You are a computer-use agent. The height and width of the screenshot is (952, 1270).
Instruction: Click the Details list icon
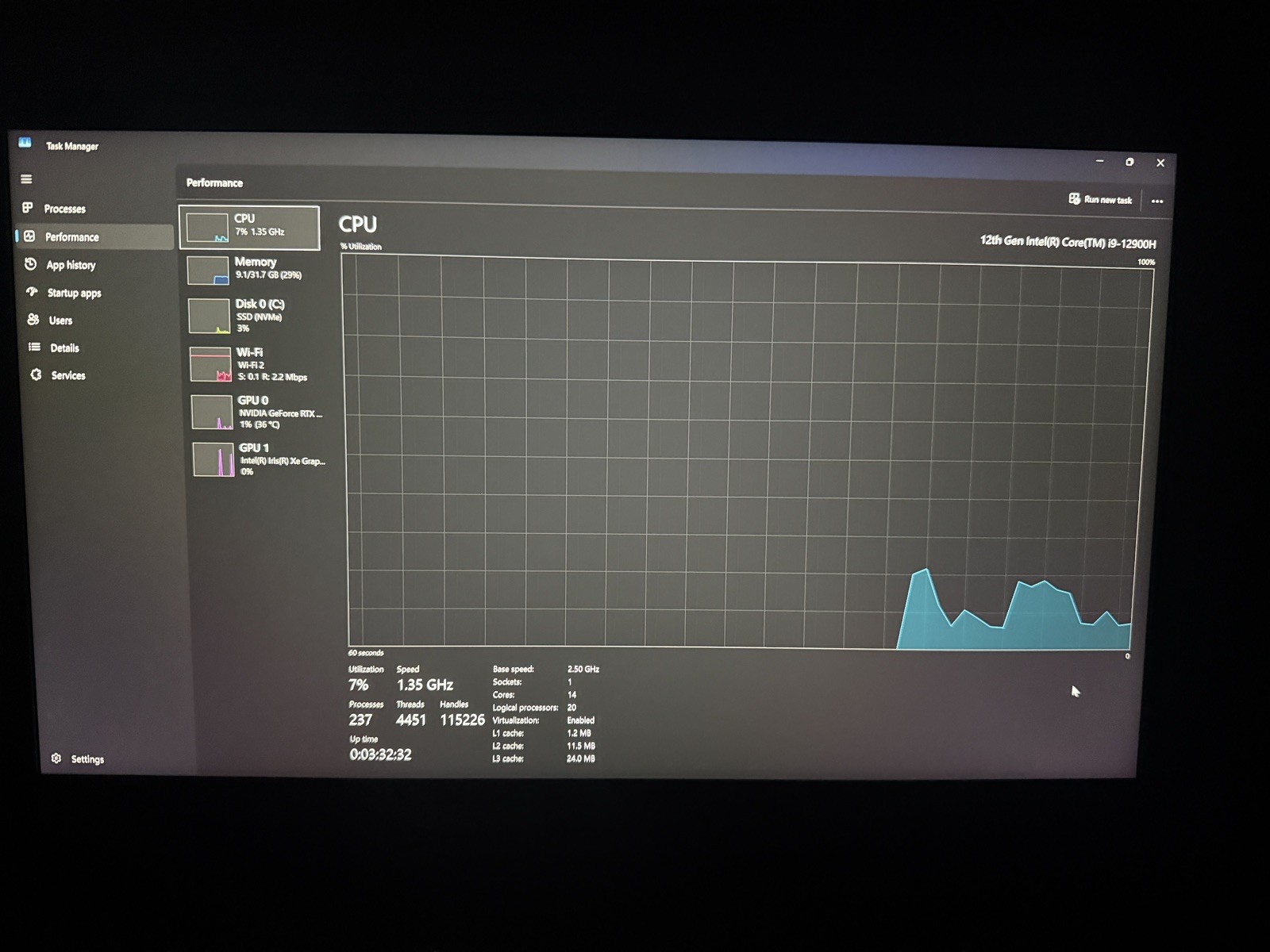click(34, 347)
